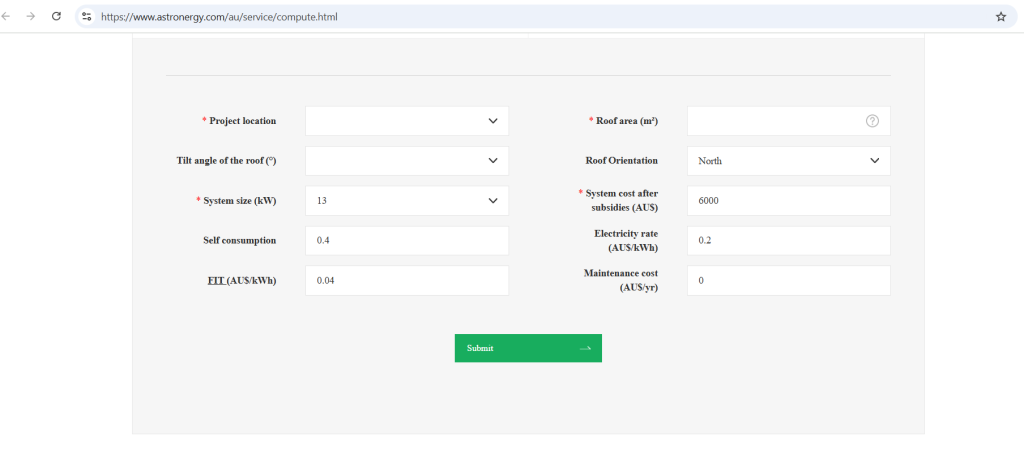Click the underlined FIT label
1024x462 pixels.
pyautogui.click(x=213, y=281)
